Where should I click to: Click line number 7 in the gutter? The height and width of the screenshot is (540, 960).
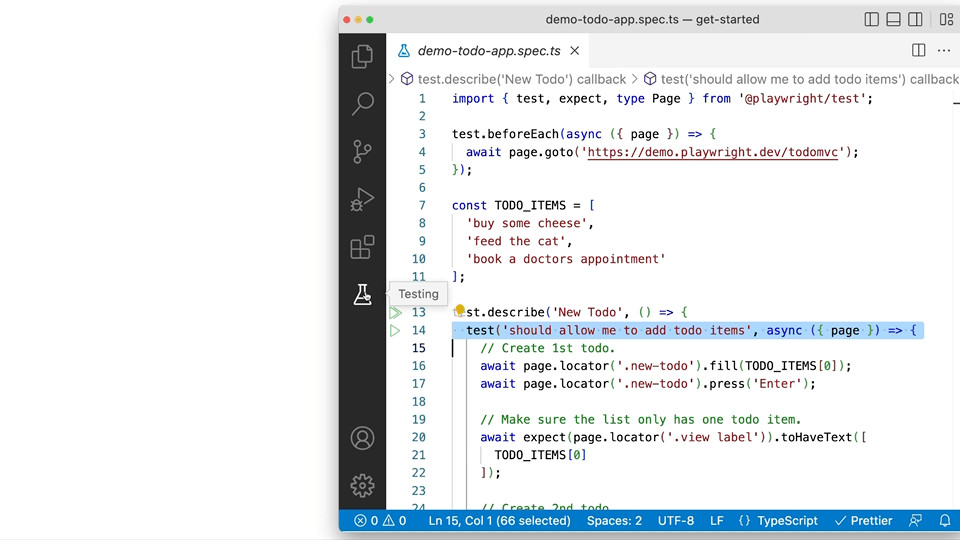point(422,205)
